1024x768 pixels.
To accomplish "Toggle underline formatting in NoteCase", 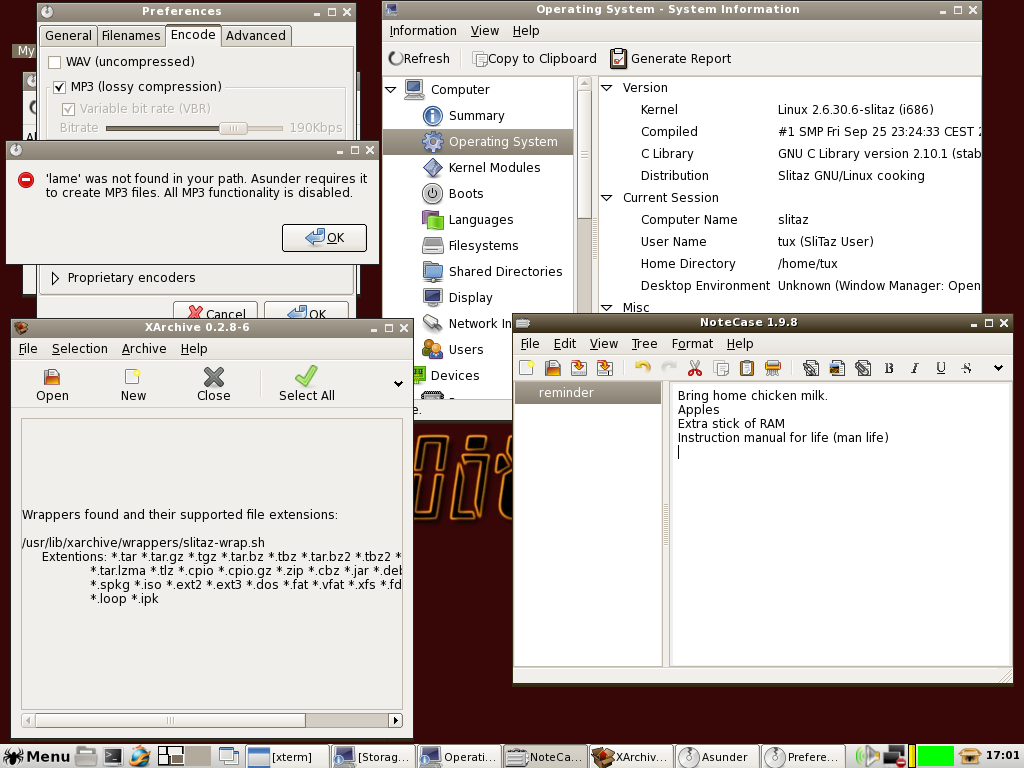I will tap(940, 368).
